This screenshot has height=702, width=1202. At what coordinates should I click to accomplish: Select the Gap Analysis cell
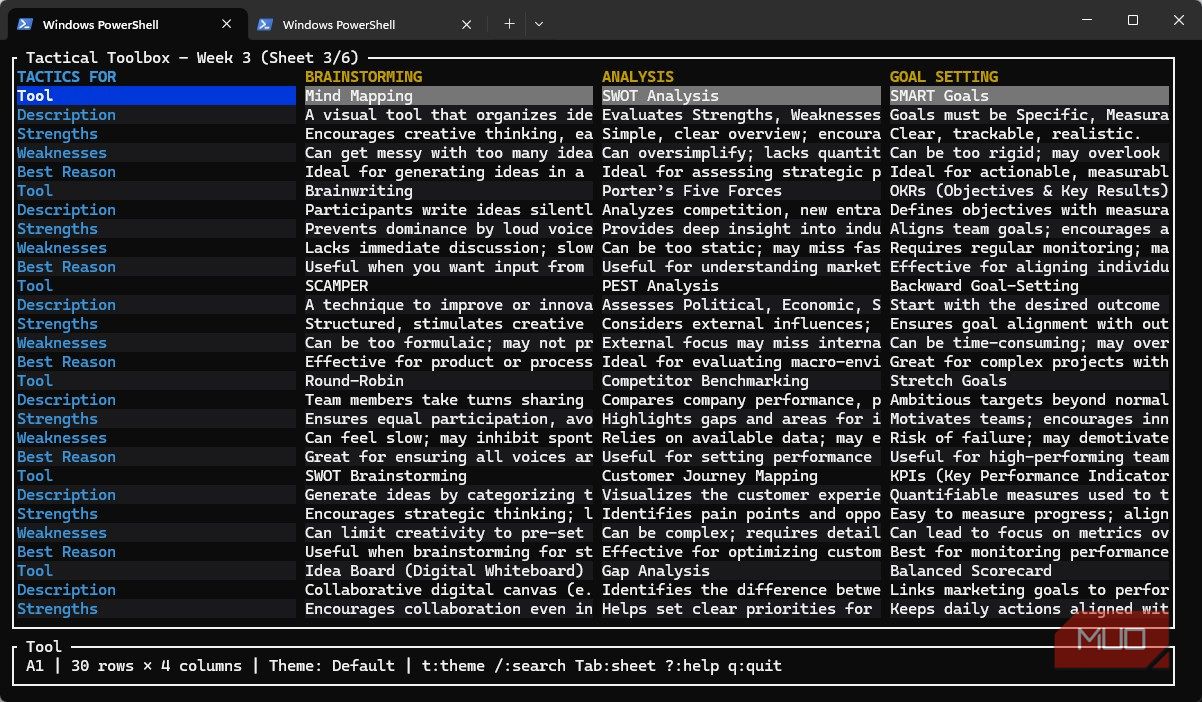741,571
